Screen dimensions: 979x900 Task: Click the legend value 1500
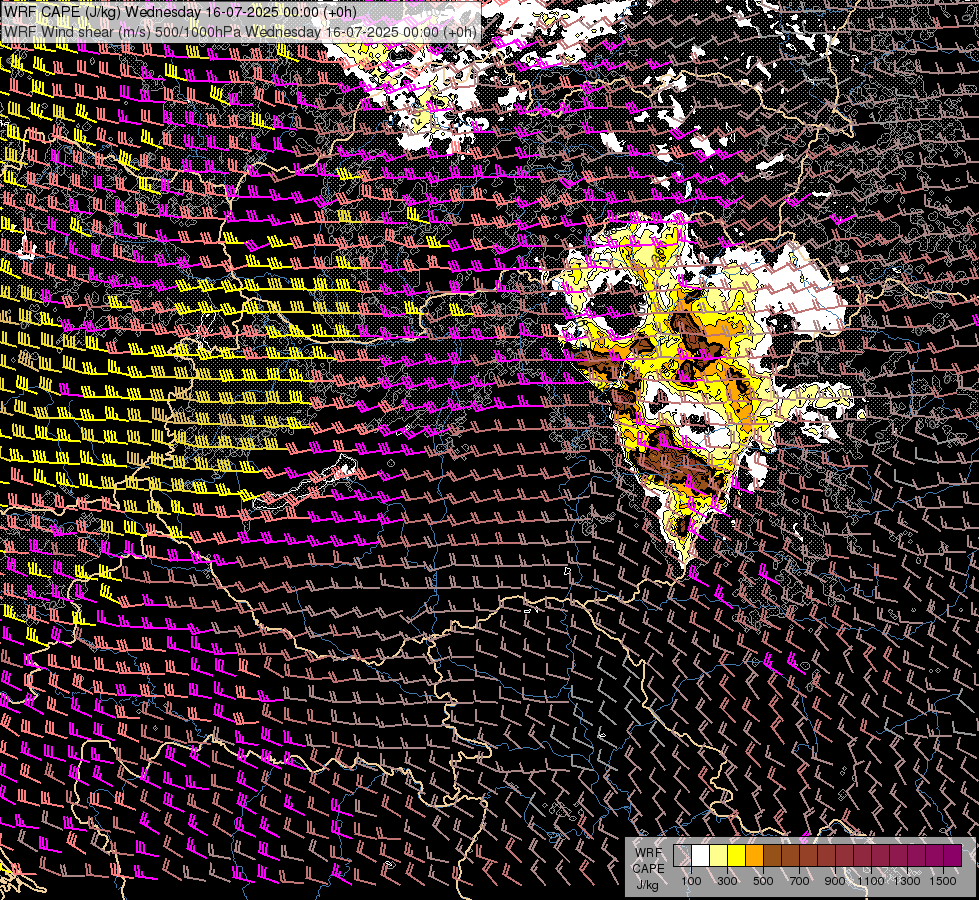pyautogui.click(x=943, y=881)
